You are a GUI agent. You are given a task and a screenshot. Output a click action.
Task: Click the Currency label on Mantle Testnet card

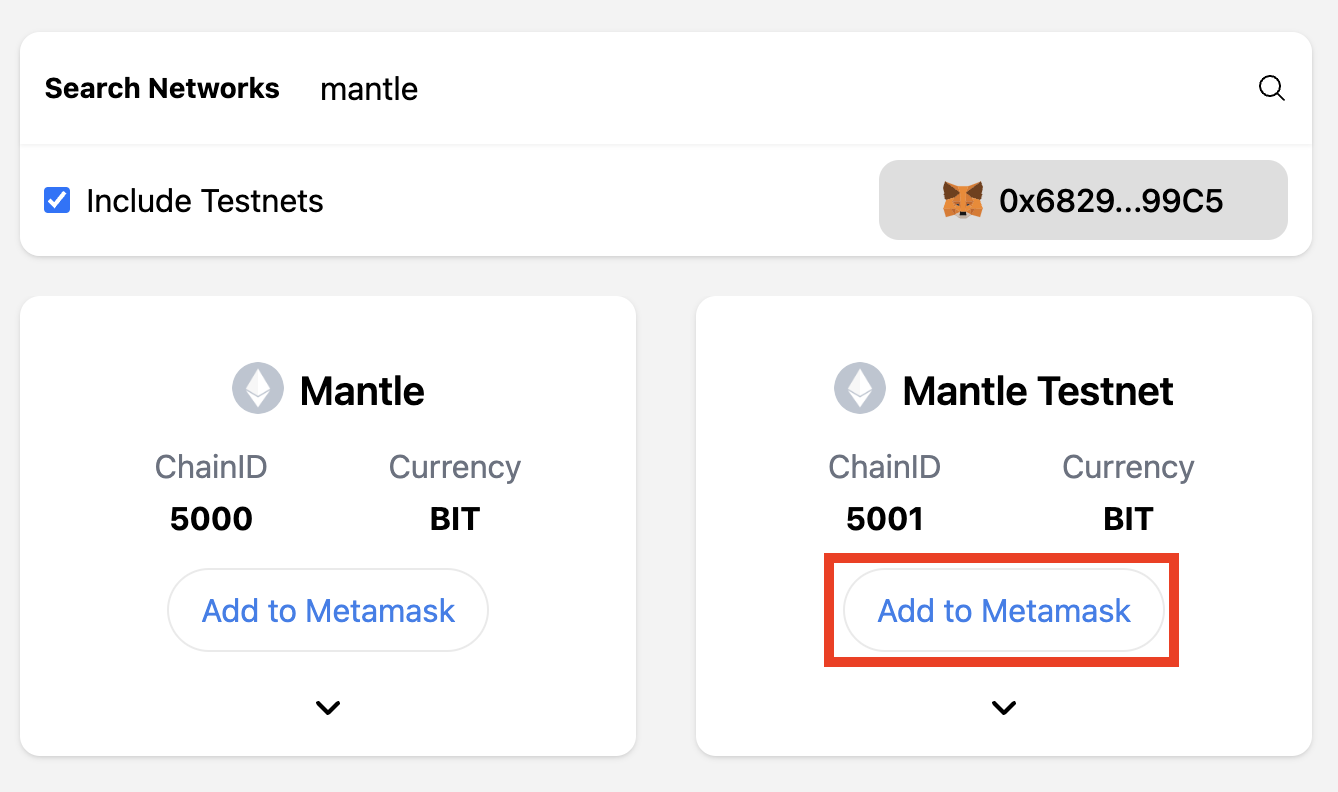click(1128, 467)
